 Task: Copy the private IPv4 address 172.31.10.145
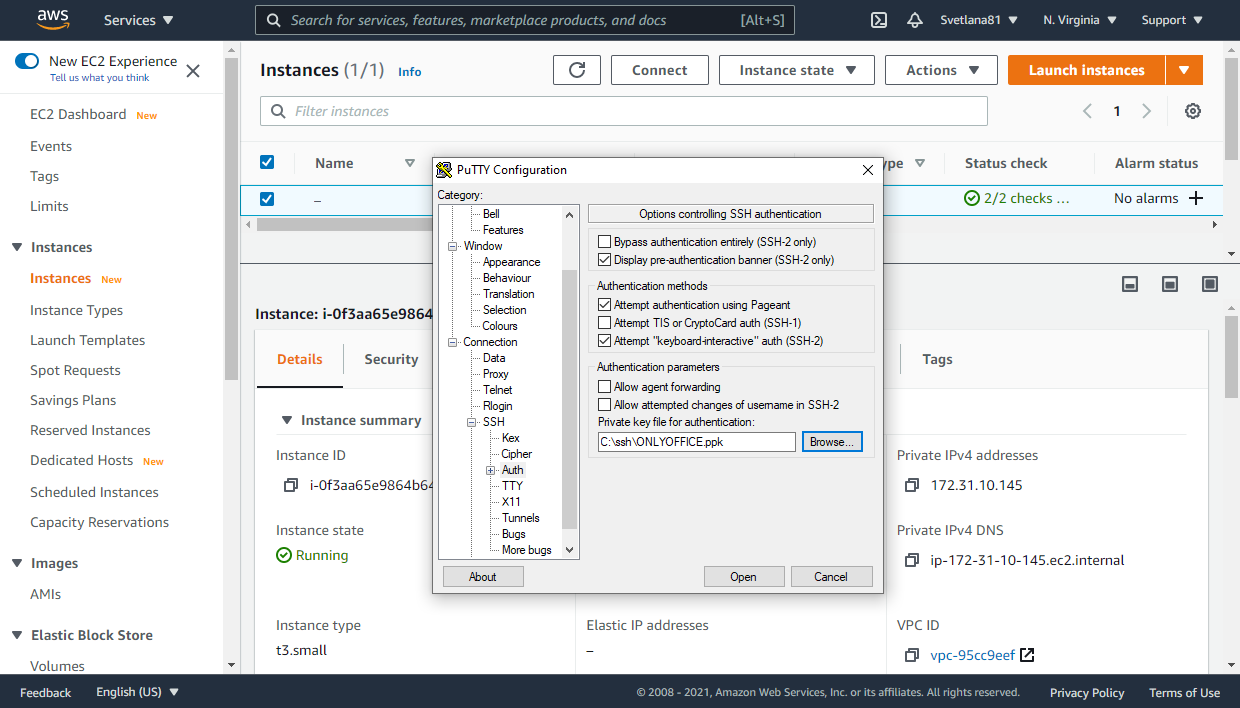coord(911,485)
